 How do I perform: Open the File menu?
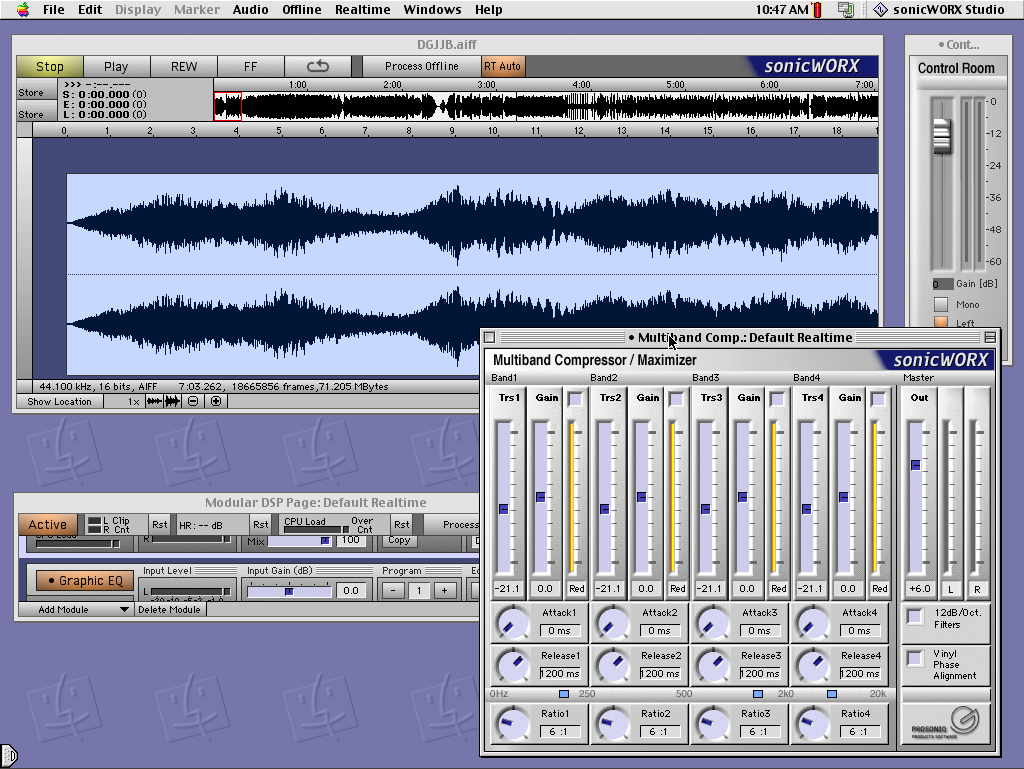[54, 9]
